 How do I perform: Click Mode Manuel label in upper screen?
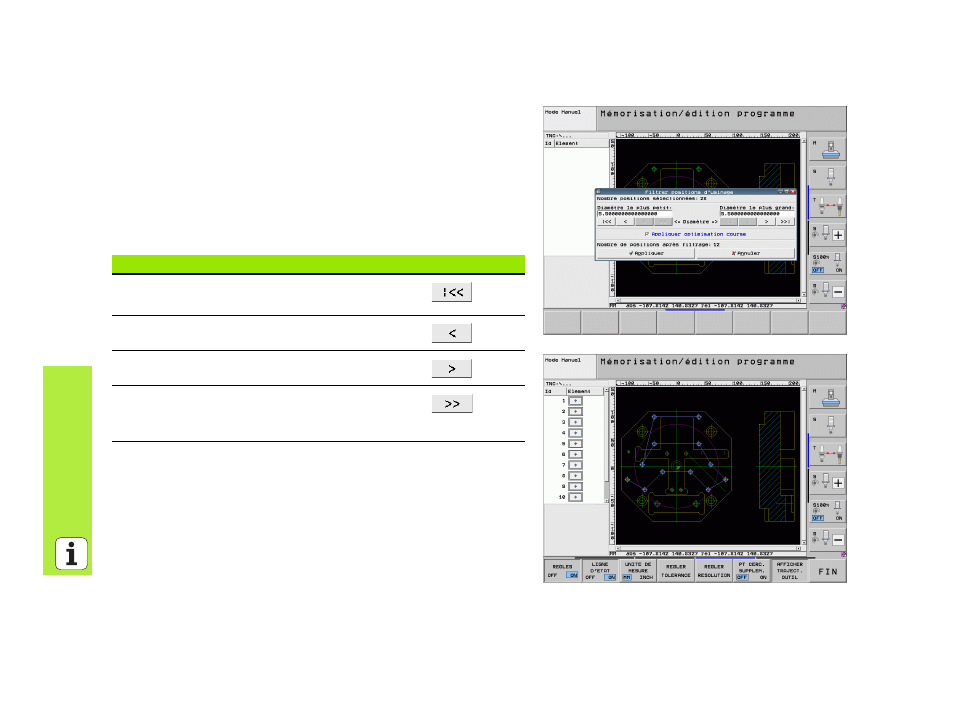pos(563,112)
